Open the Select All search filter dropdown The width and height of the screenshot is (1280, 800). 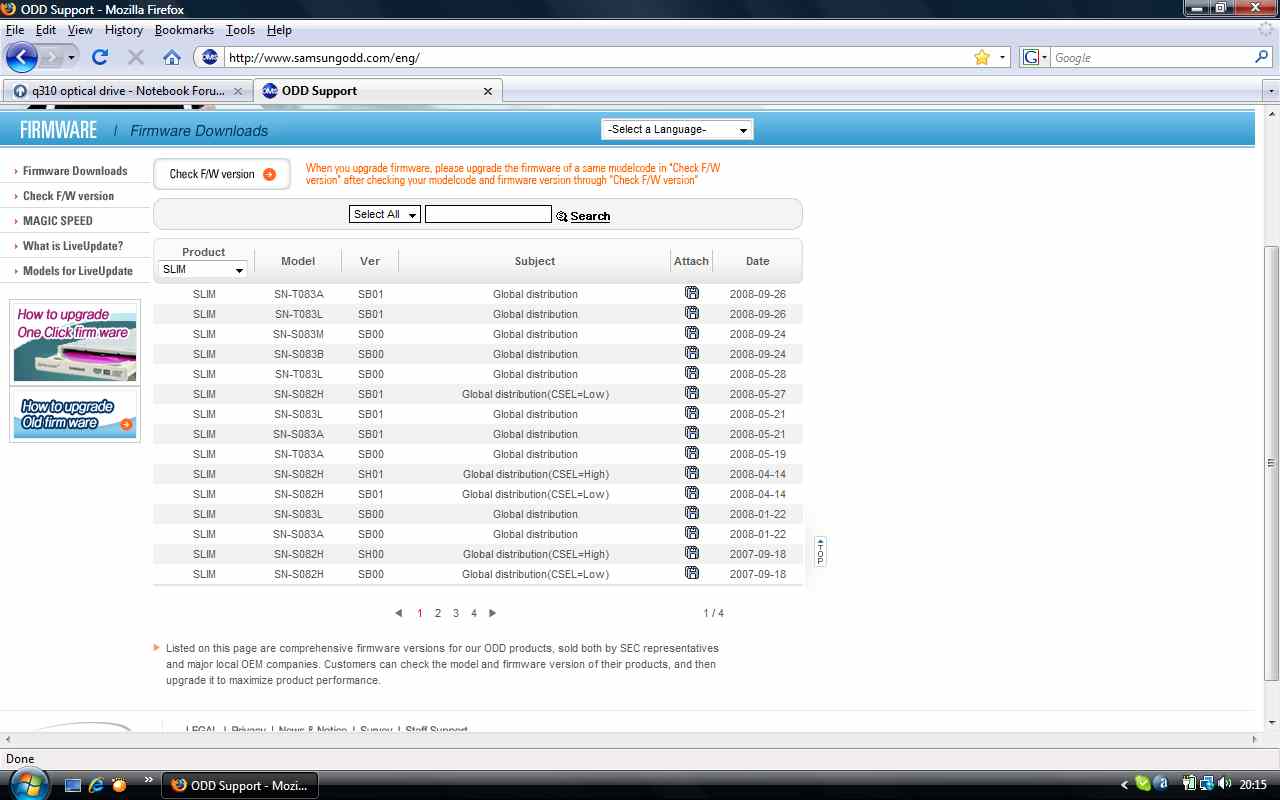pos(385,214)
